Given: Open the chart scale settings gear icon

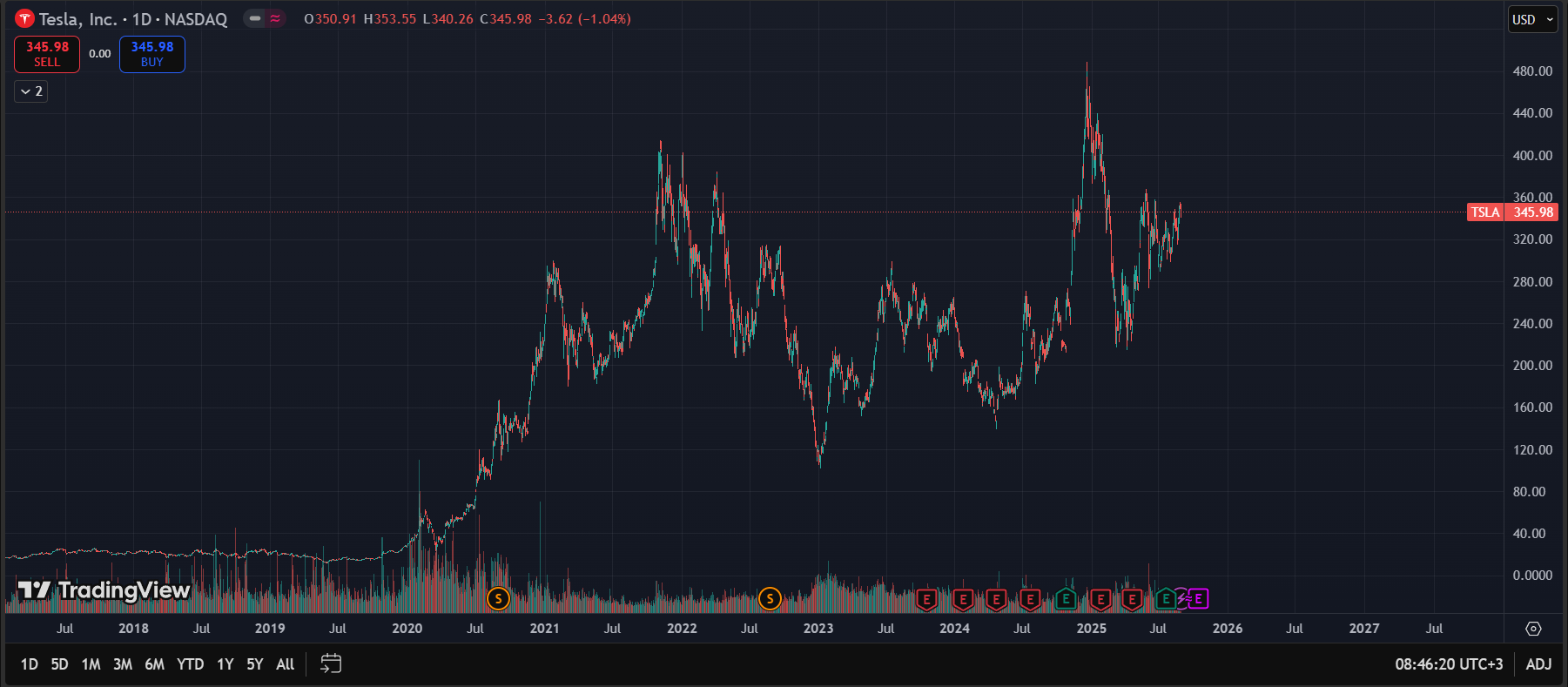Looking at the screenshot, I should [x=1534, y=629].
